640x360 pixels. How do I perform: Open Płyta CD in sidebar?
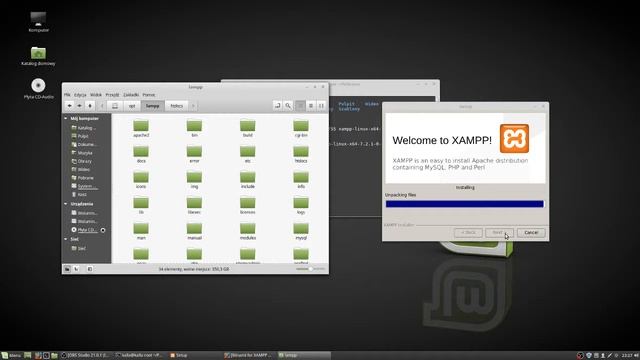pos(84,230)
